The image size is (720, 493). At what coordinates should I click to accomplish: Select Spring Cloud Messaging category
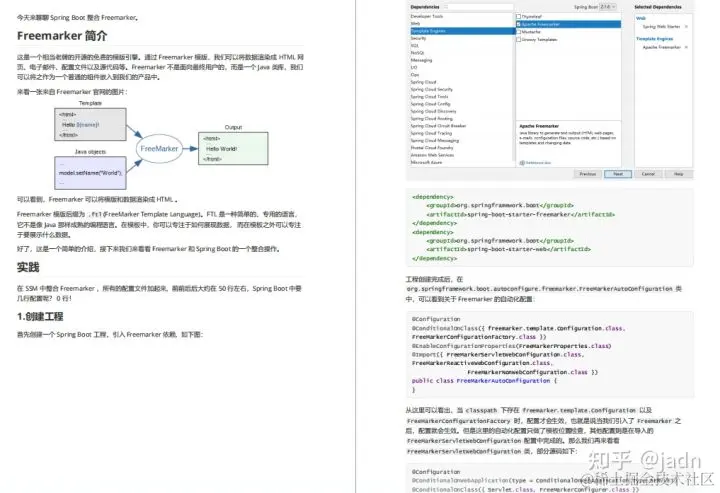[x=434, y=140]
